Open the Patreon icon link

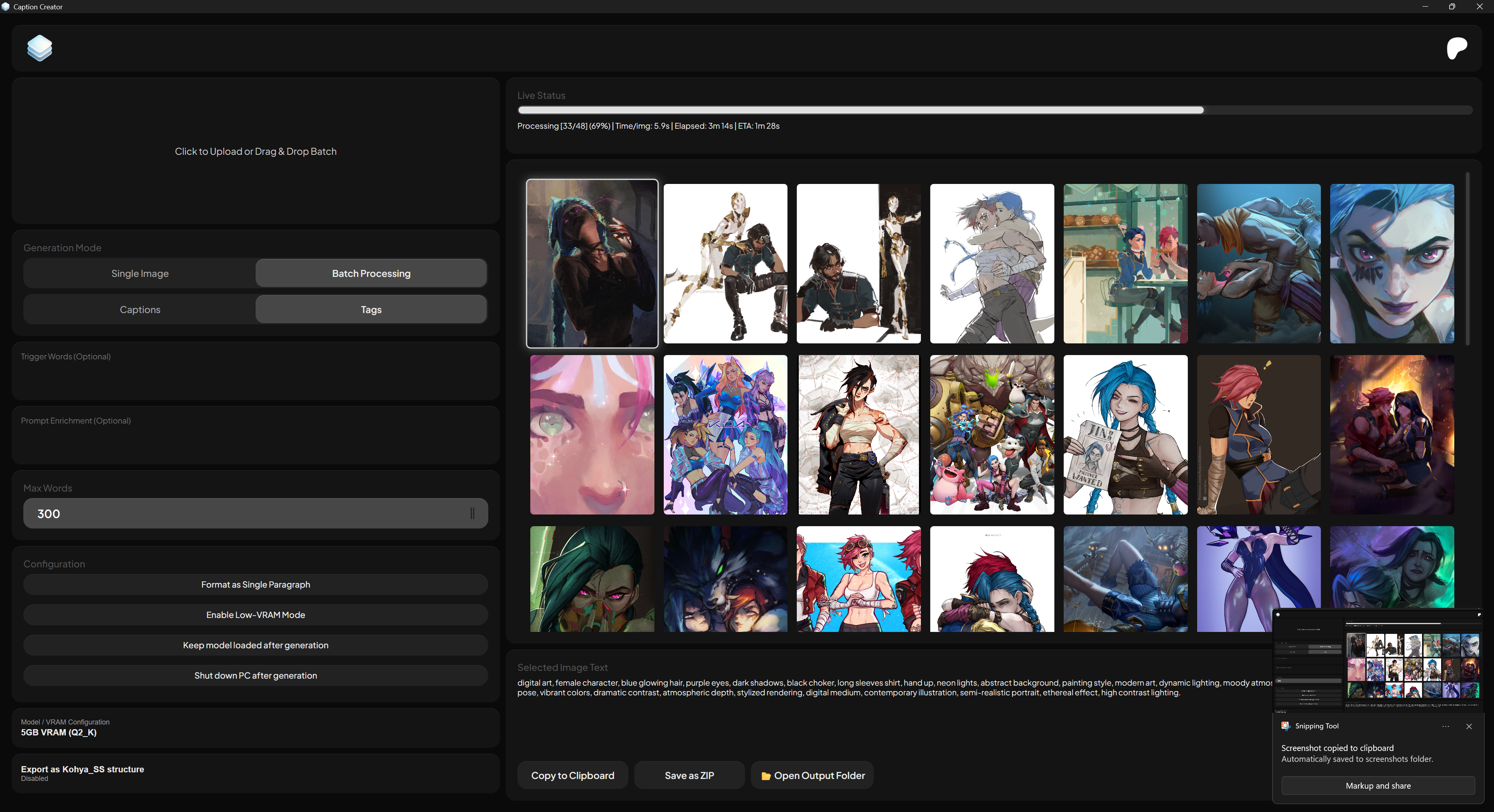click(1456, 48)
